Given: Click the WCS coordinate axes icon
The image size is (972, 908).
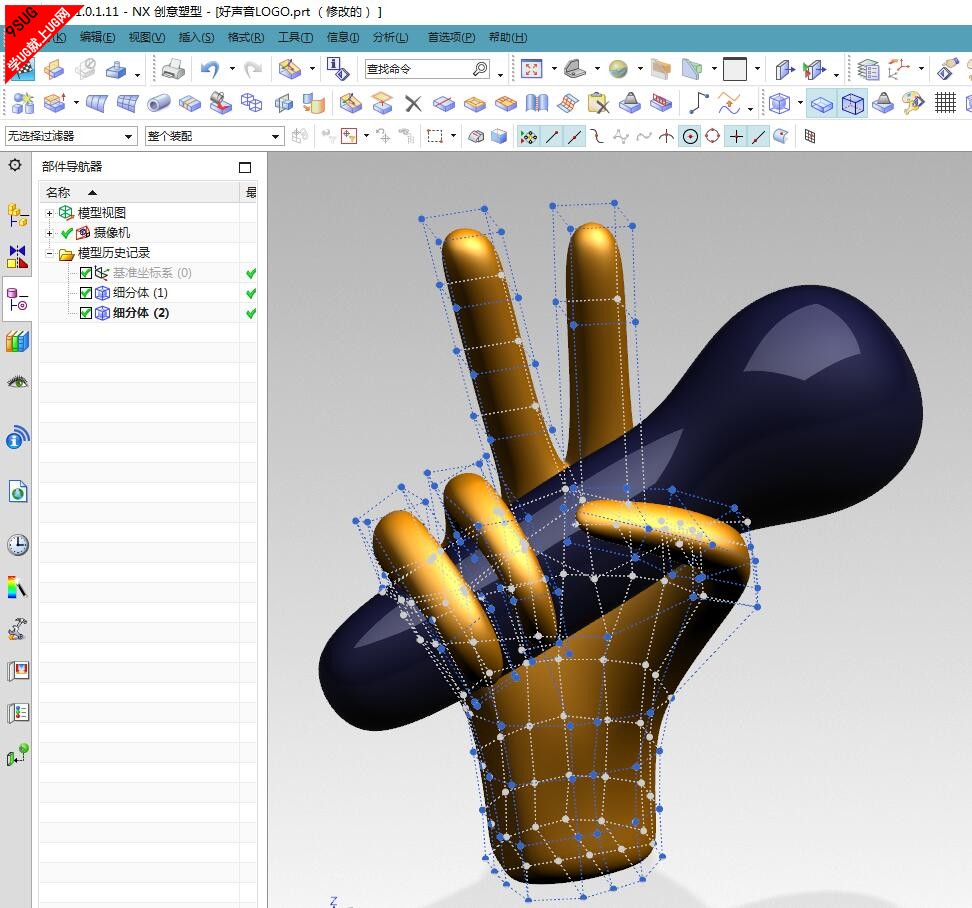Looking at the screenshot, I should pyautogui.click(x=898, y=69).
